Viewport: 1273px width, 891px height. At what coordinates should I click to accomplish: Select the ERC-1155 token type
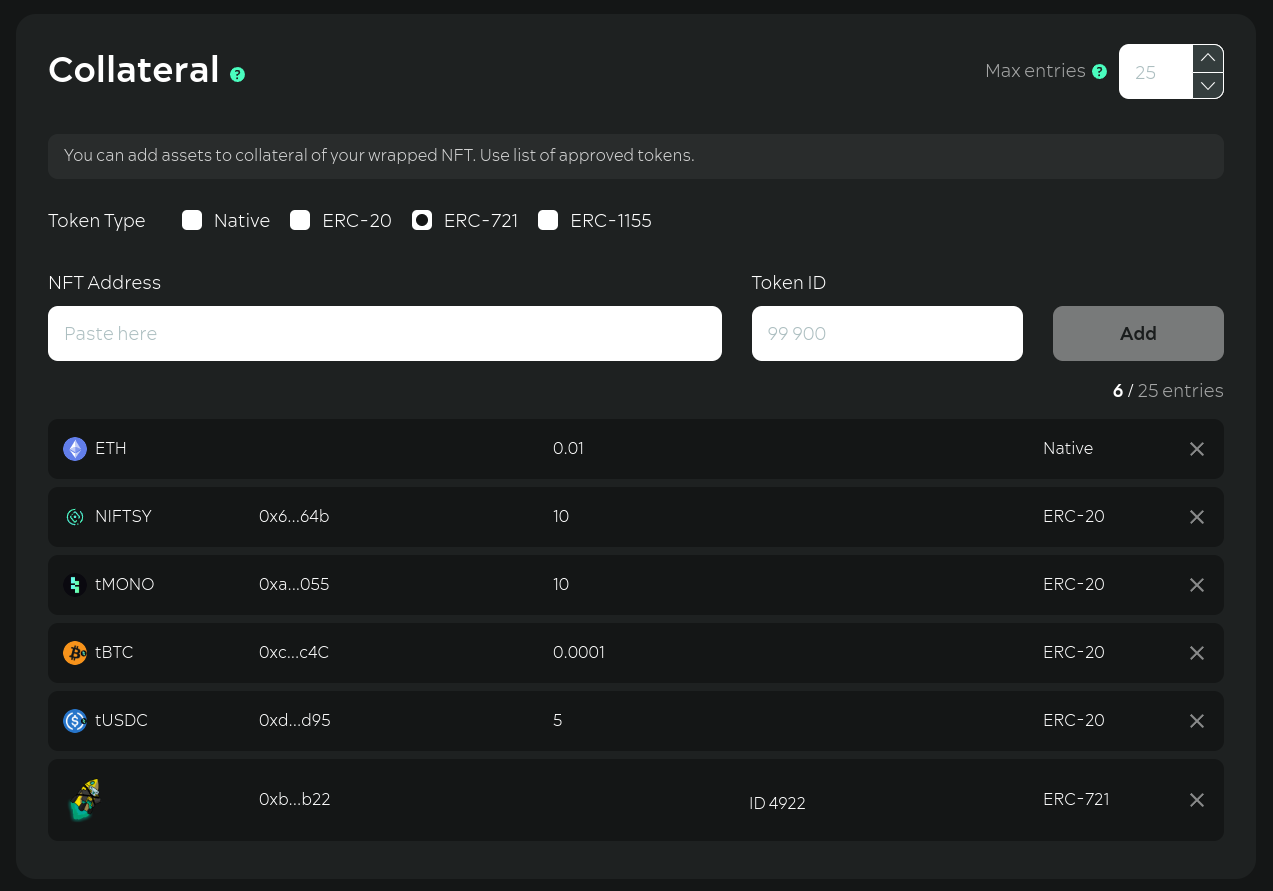(548, 220)
